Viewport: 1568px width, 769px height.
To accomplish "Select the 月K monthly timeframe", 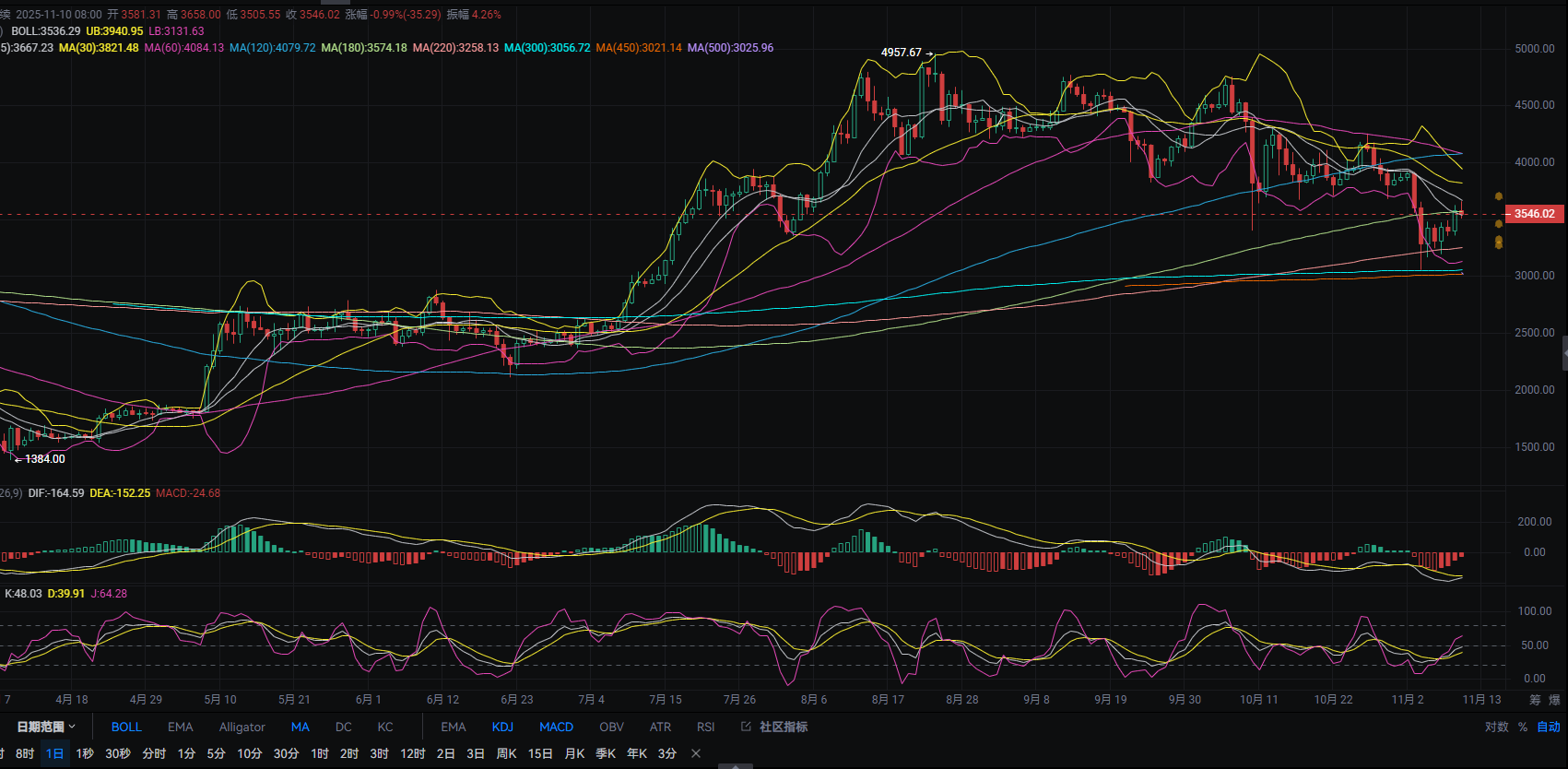I will 574,753.
